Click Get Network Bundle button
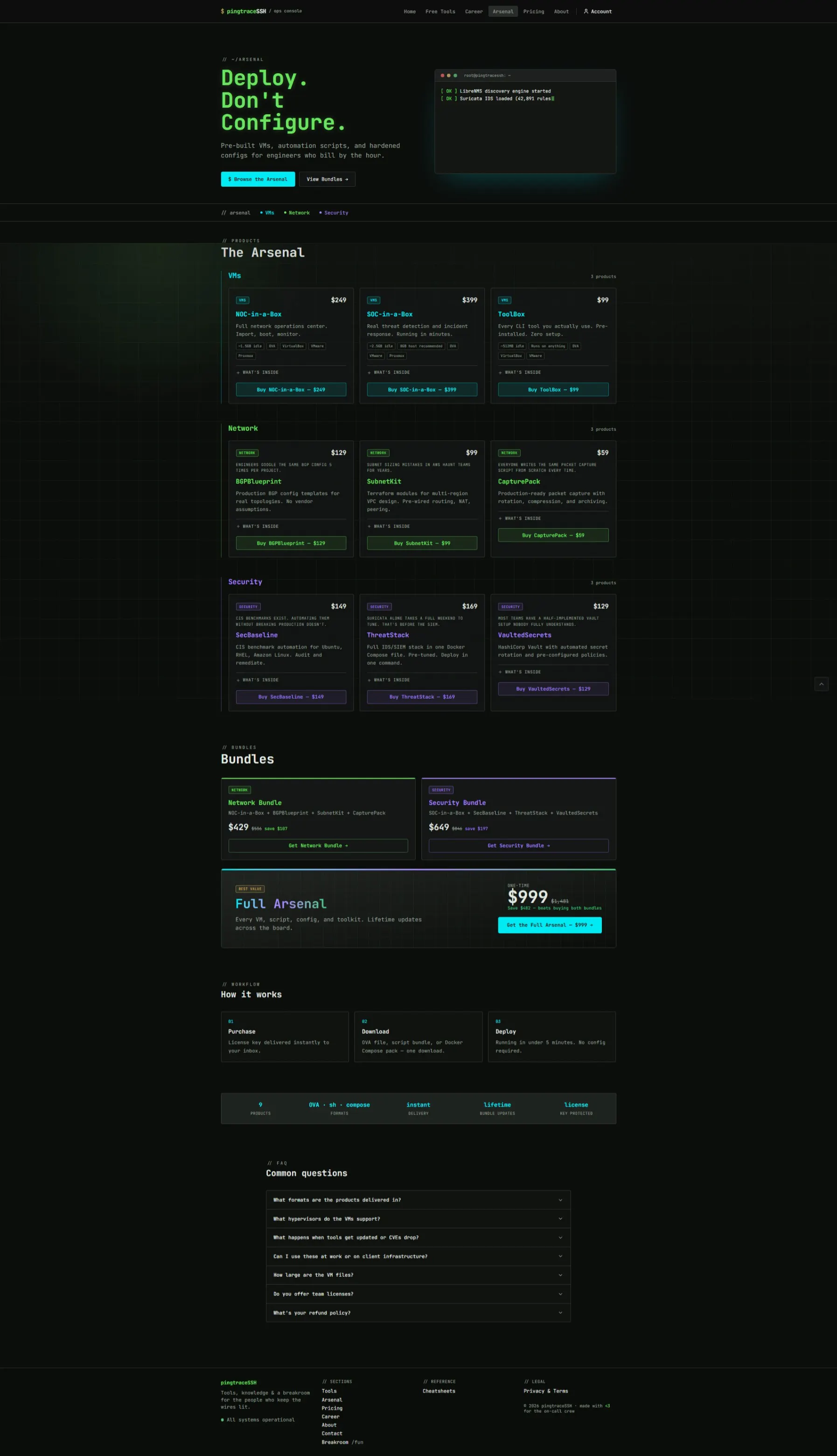Screen dimensions: 837x1456 pos(318,845)
